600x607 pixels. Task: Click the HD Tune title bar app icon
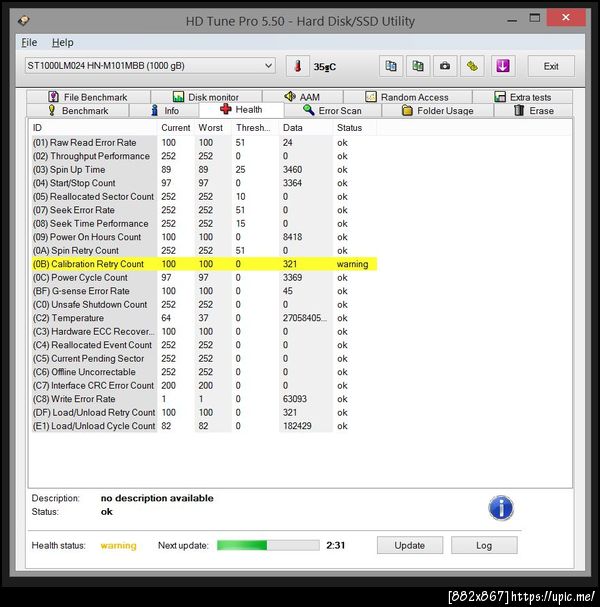tap(24, 20)
